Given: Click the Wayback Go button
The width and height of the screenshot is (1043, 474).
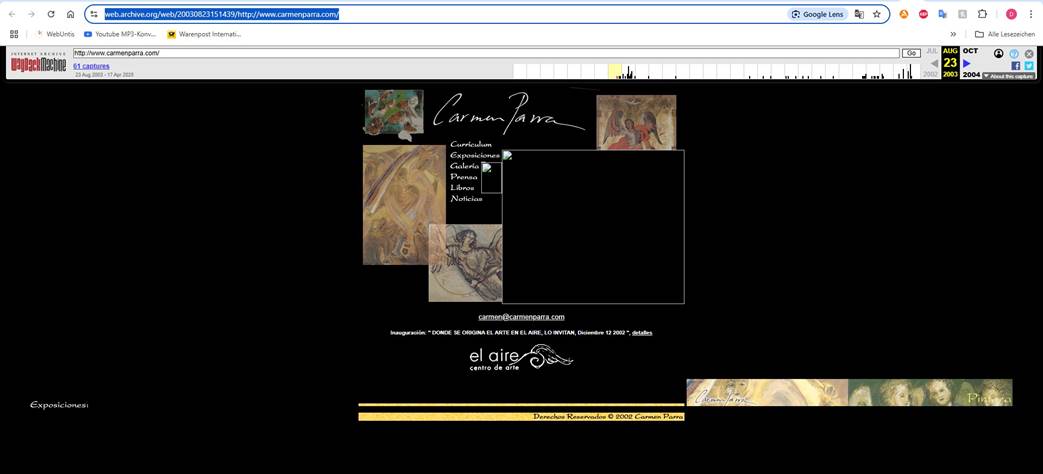Looking at the screenshot, I should pyautogui.click(x=911, y=53).
